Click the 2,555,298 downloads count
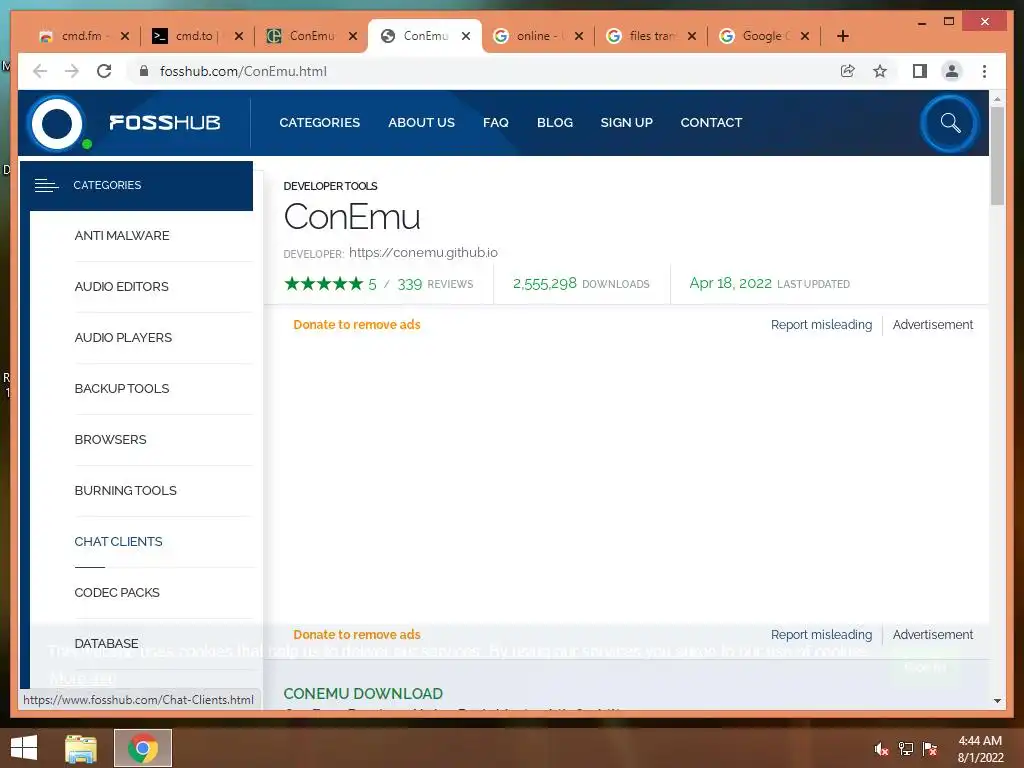This screenshot has width=1024, height=768. pyautogui.click(x=545, y=283)
